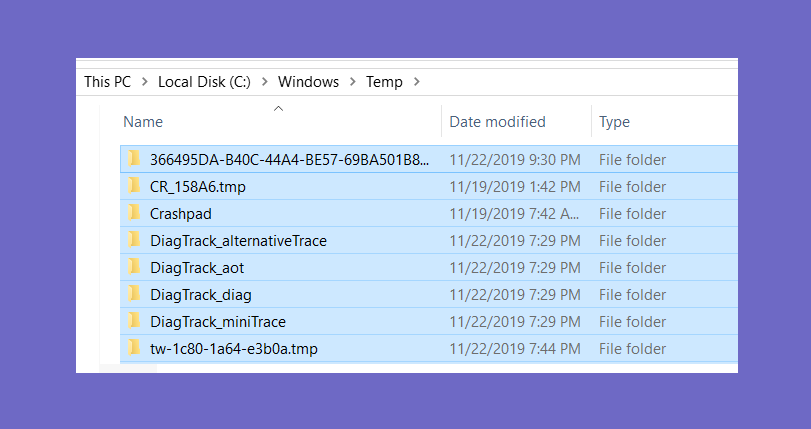Click folder icon of 366495DA-B40C-44A4 folder
Screen dimensions: 811x429
[134, 158]
